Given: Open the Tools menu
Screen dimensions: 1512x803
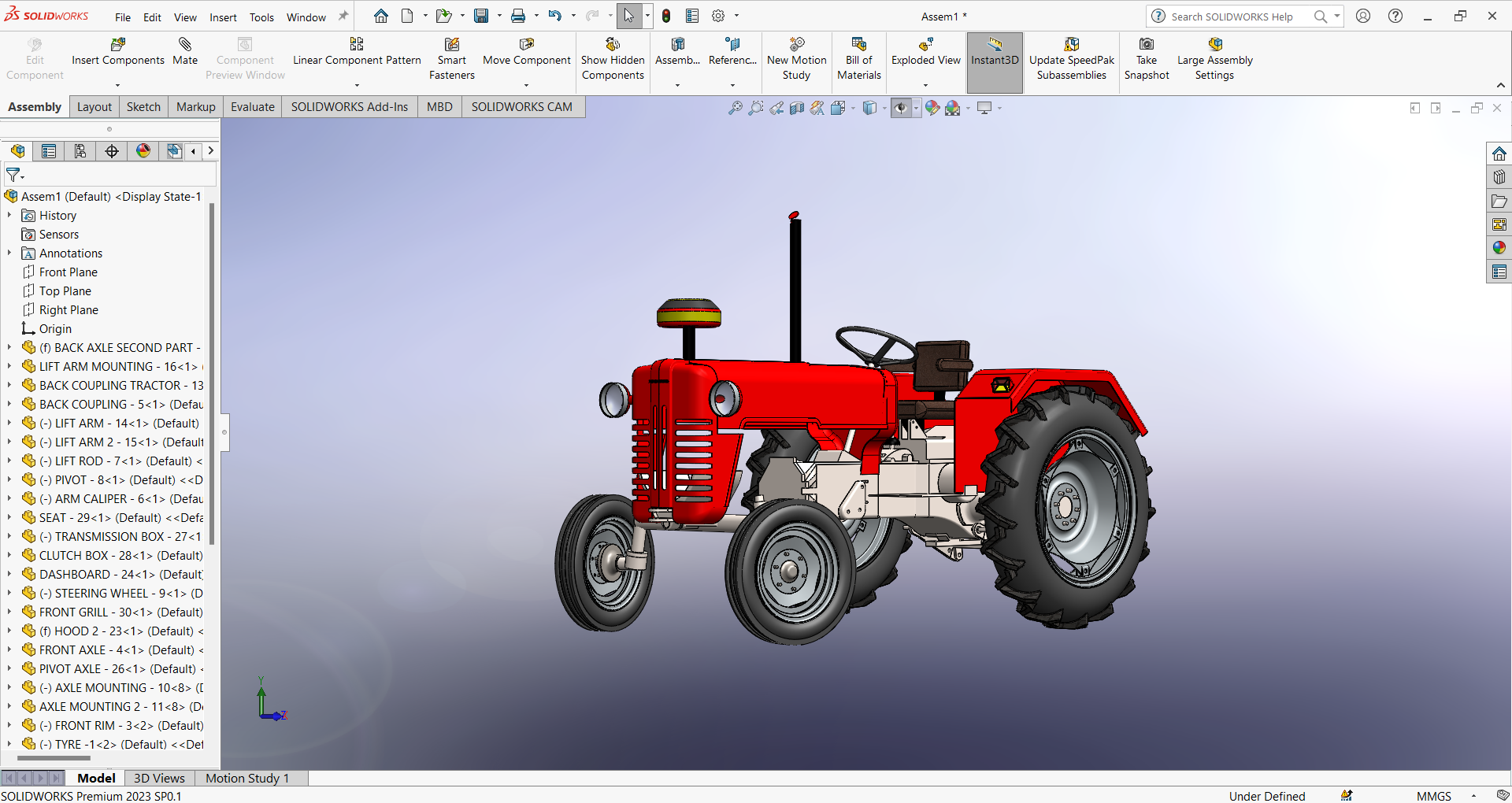Looking at the screenshot, I should click(x=261, y=17).
